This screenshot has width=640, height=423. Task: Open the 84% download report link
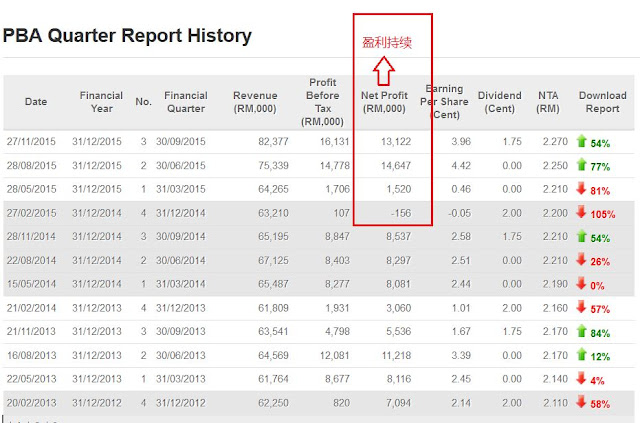600,333
